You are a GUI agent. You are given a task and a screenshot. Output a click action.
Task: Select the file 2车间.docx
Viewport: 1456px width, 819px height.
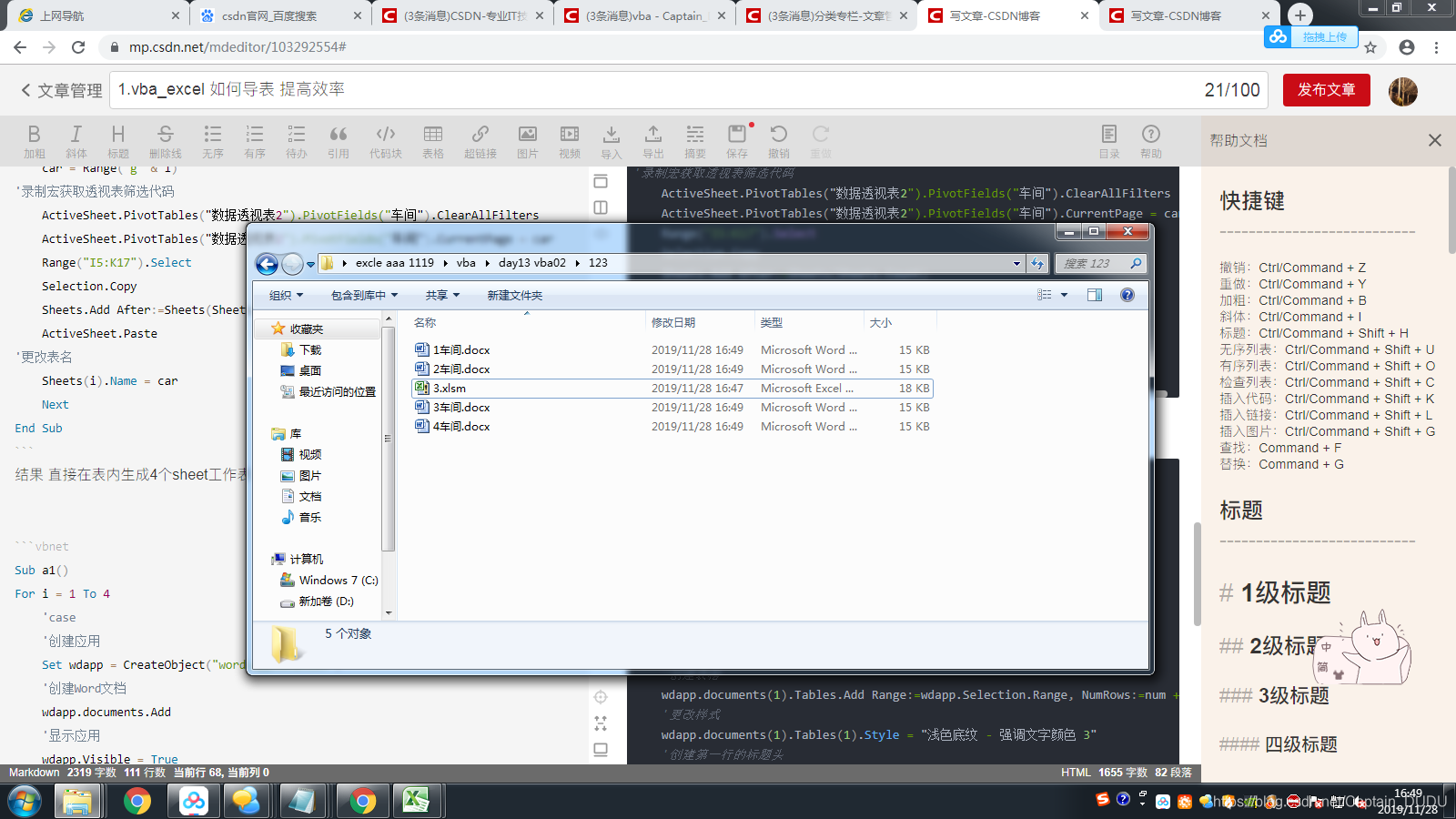(x=461, y=369)
